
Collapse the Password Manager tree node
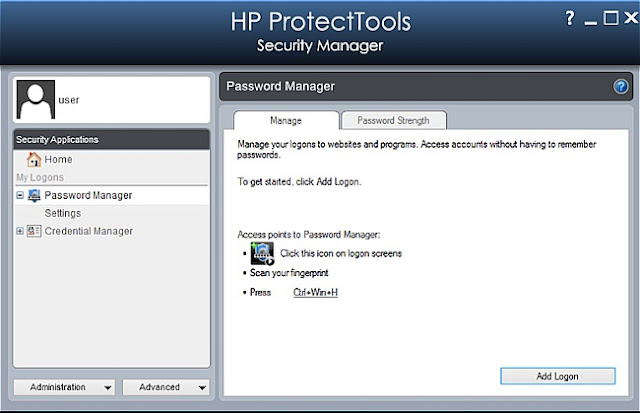click(x=20, y=195)
